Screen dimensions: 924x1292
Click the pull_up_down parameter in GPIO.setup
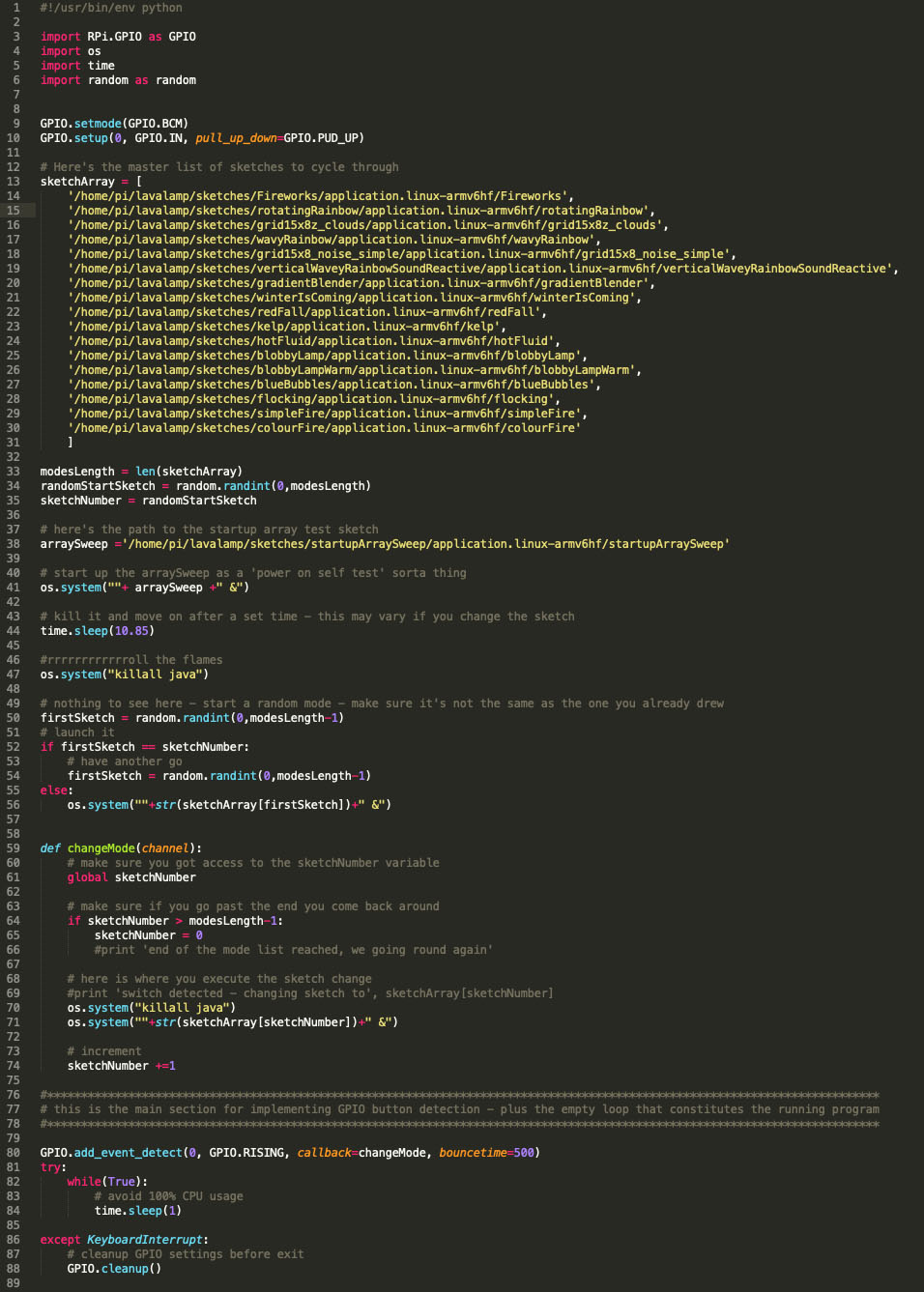[236, 138]
